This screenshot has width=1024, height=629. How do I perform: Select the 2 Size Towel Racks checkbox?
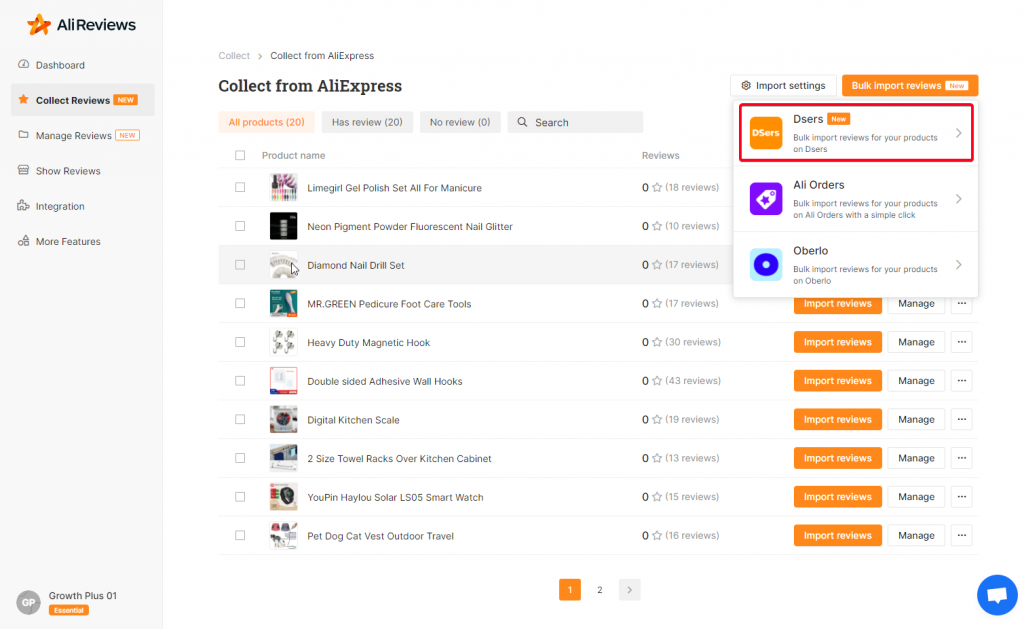(x=240, y=458)
